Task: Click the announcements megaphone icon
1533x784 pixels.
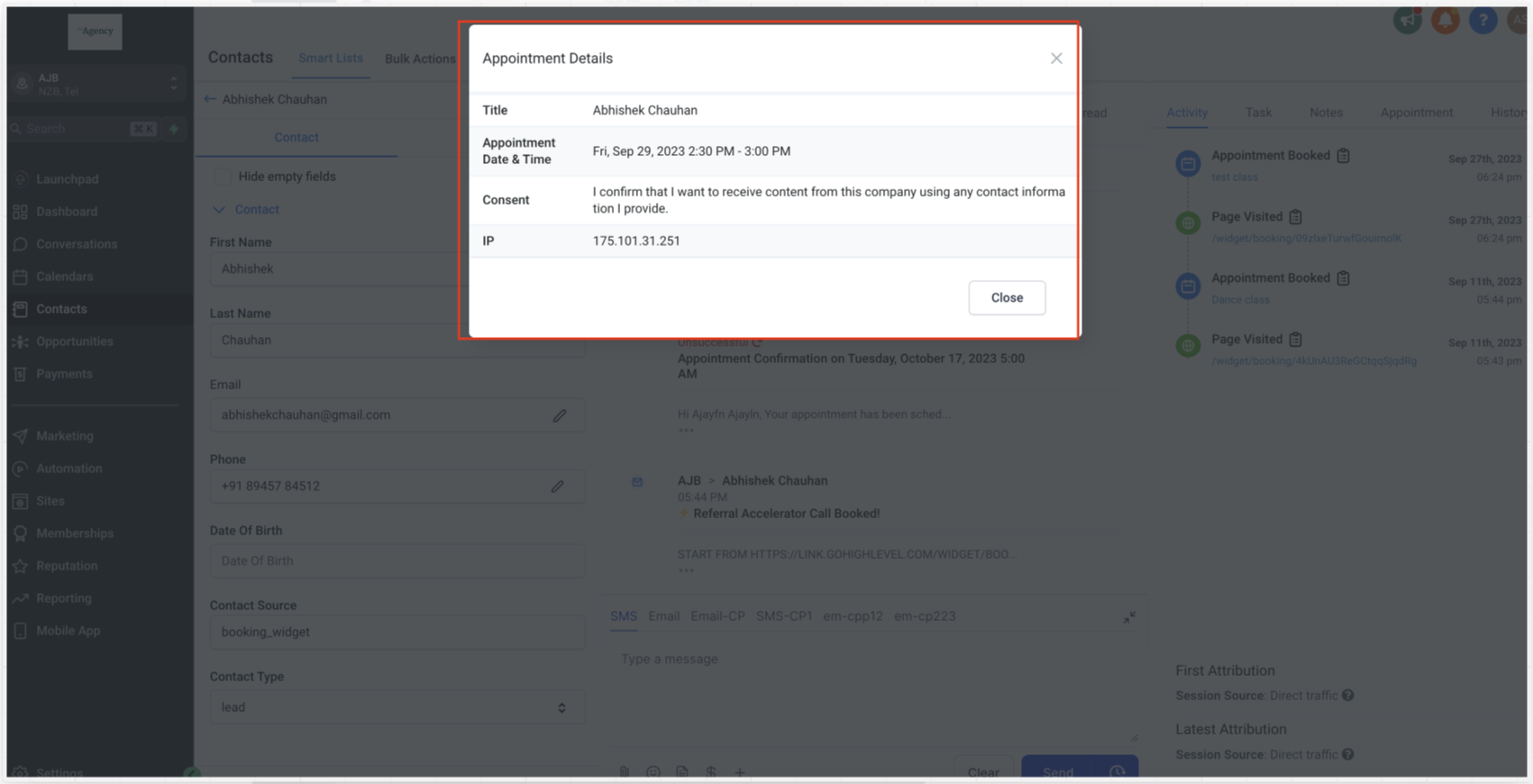Action: click(1407, 20)
